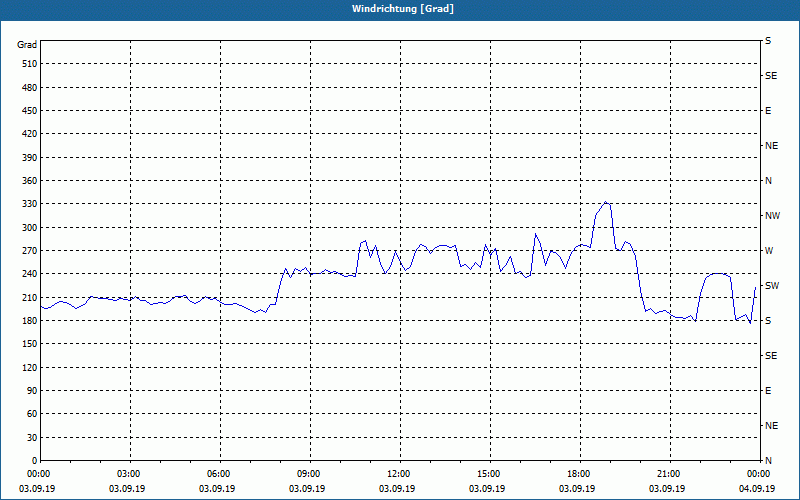Click the "00:00" label above "04.09.19"

point(758,474)
